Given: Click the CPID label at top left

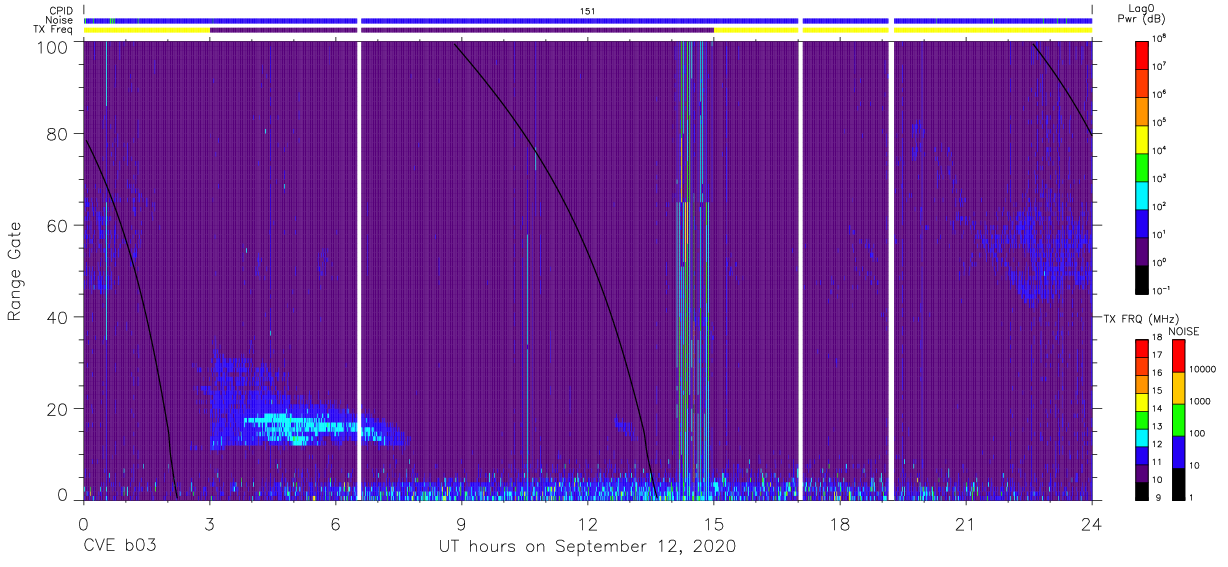Looking at the screenshot, I should tap(61, 11).
